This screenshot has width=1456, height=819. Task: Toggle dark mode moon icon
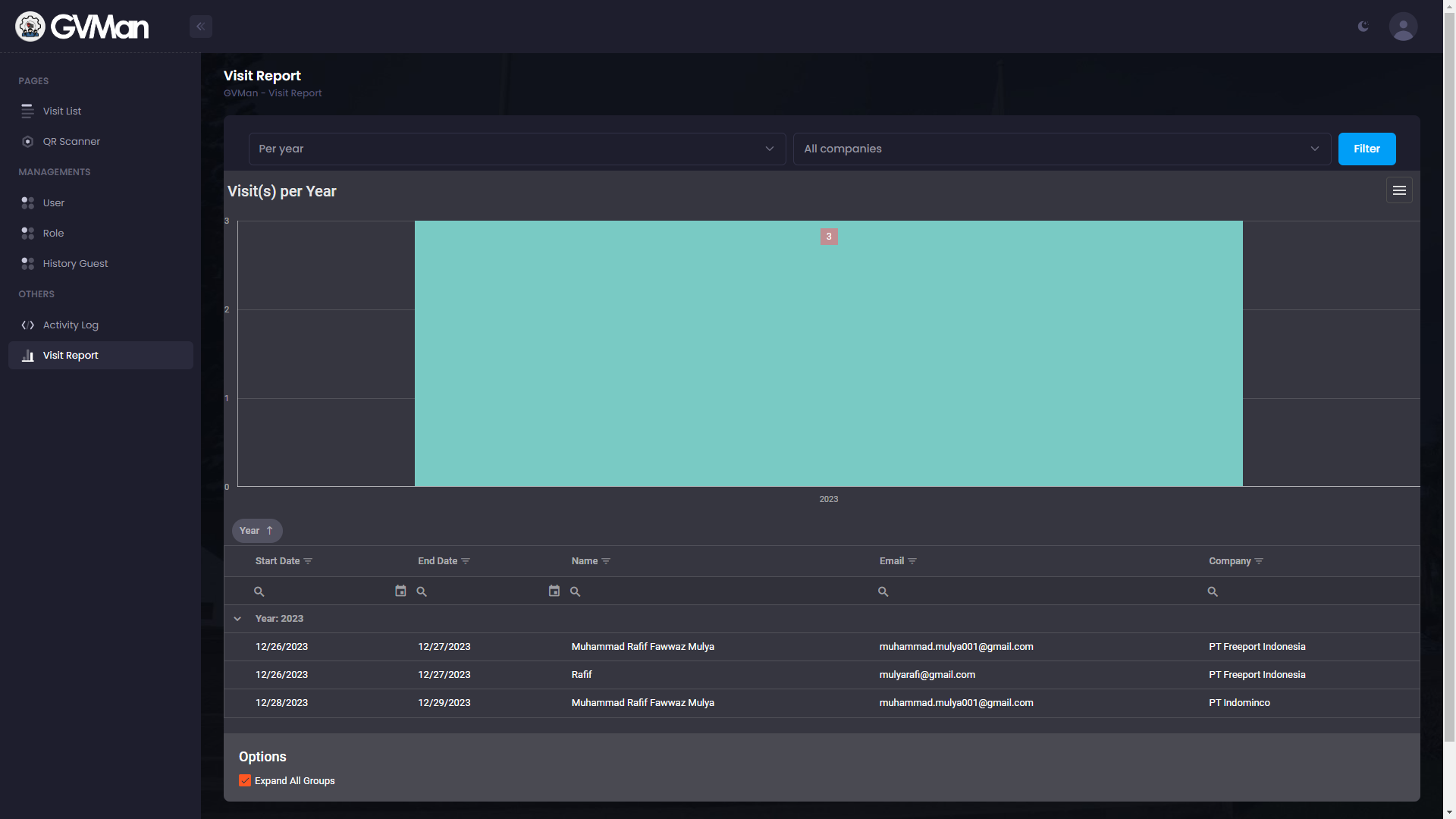pos(1363,27)
